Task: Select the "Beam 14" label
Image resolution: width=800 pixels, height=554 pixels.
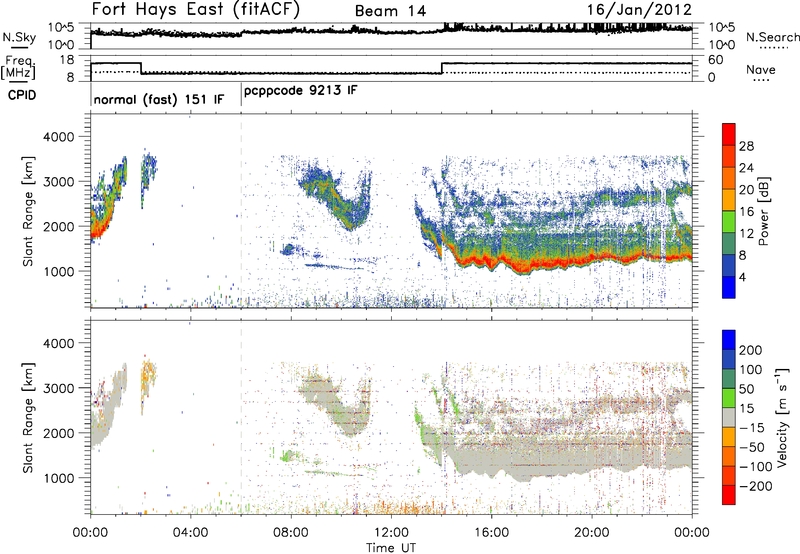Action: click(390, 11)
